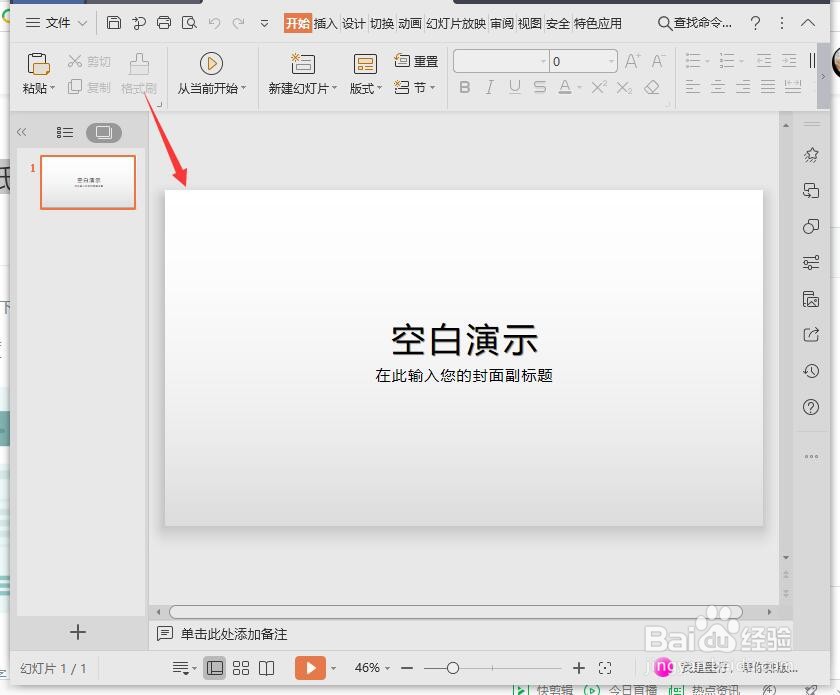Click the orange Play slideshow button

pos(310,668)
